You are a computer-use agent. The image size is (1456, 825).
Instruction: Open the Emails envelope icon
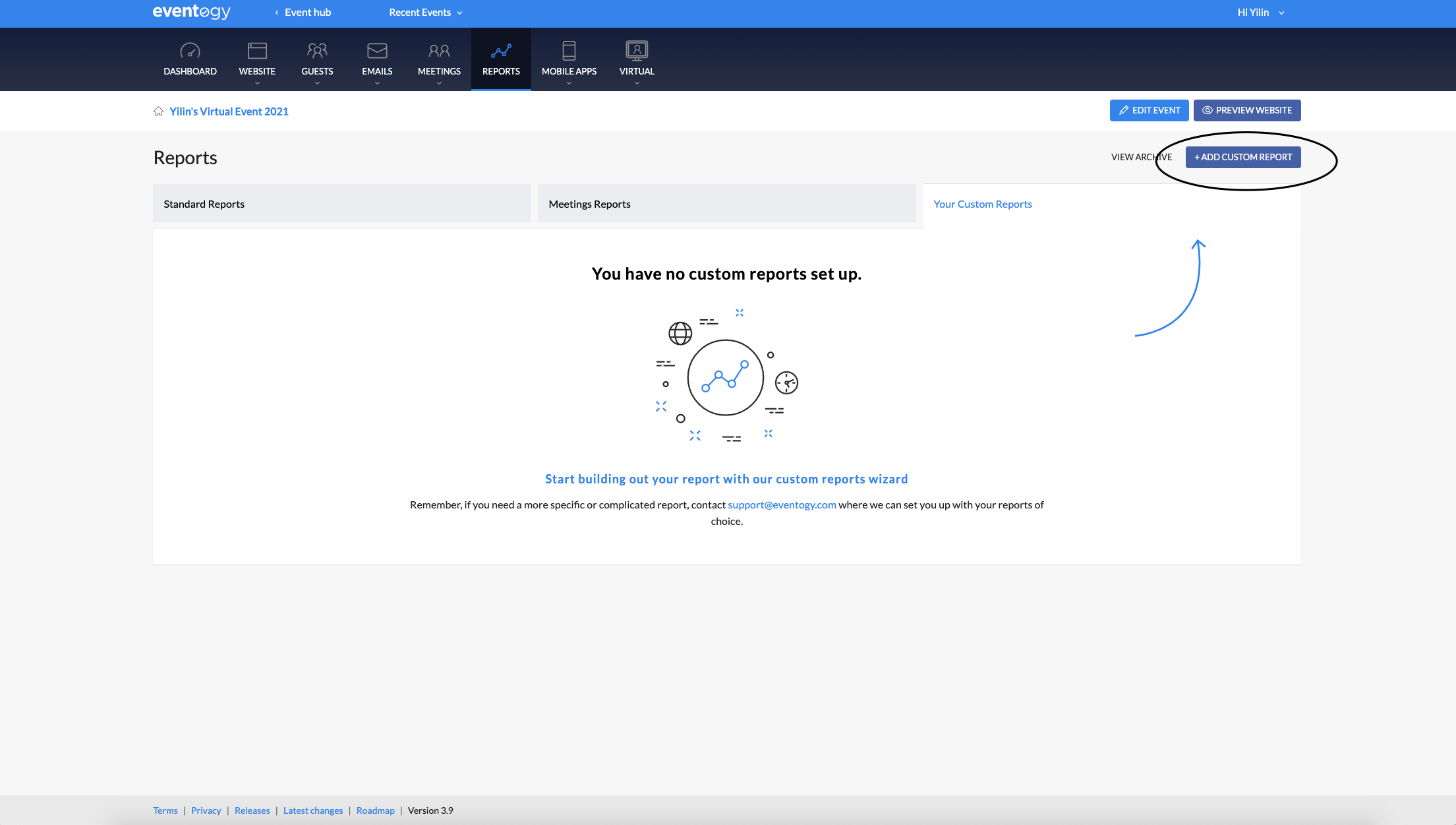(377, 51)
